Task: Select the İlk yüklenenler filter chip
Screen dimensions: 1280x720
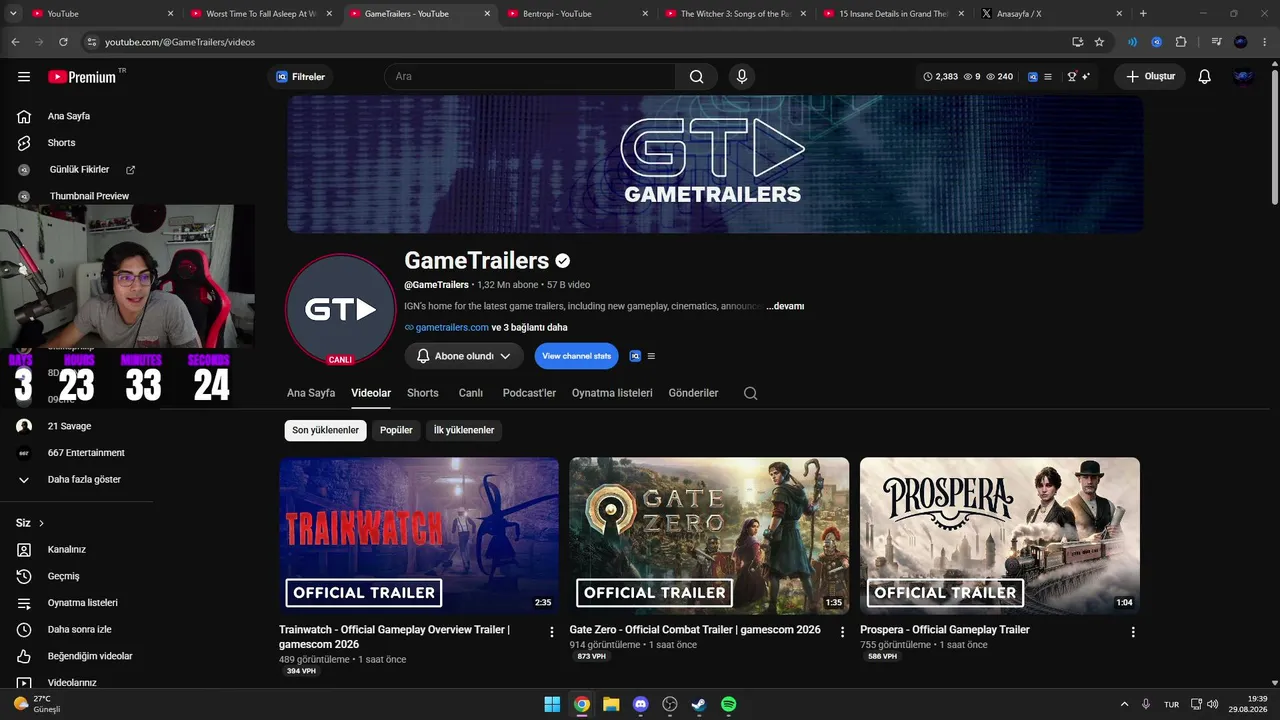Action: 464,430
